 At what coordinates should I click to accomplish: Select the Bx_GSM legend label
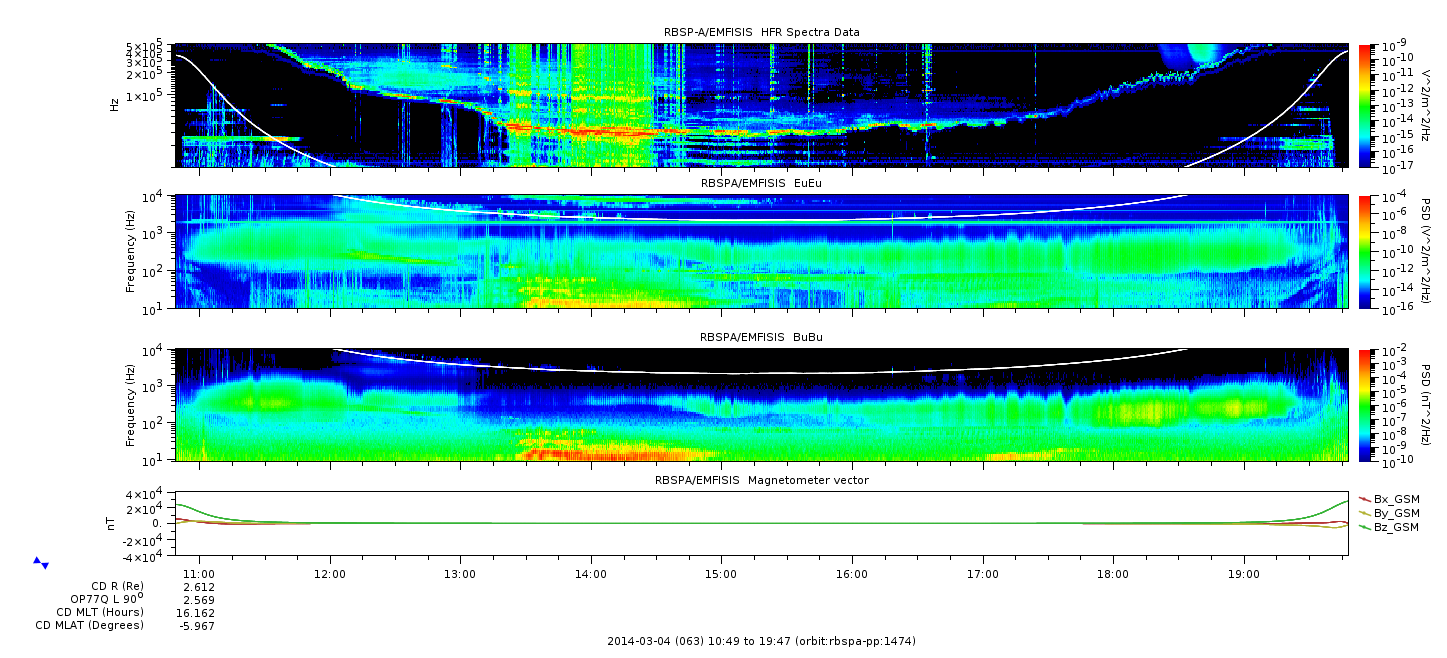[1397, 499]
